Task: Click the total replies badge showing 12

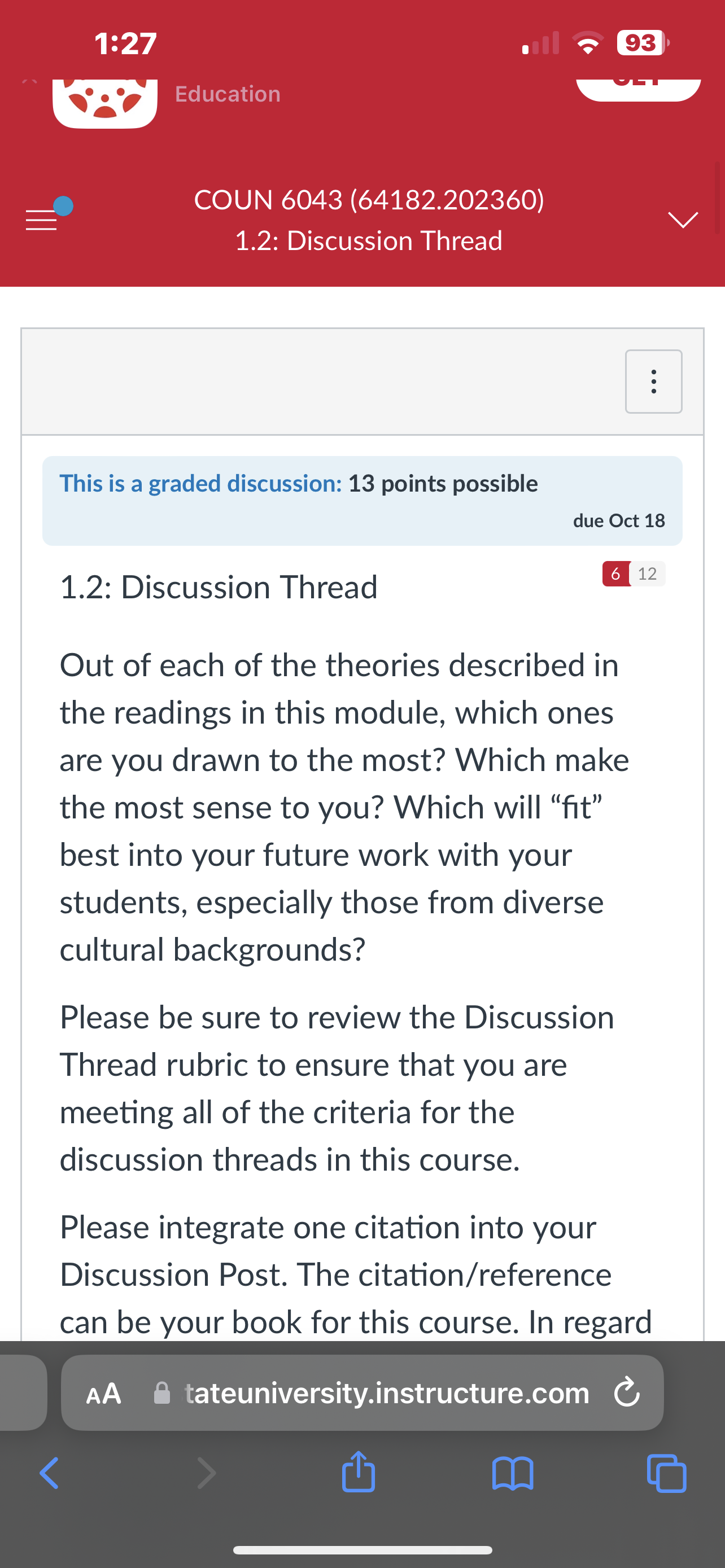Action: click(647, 573)
